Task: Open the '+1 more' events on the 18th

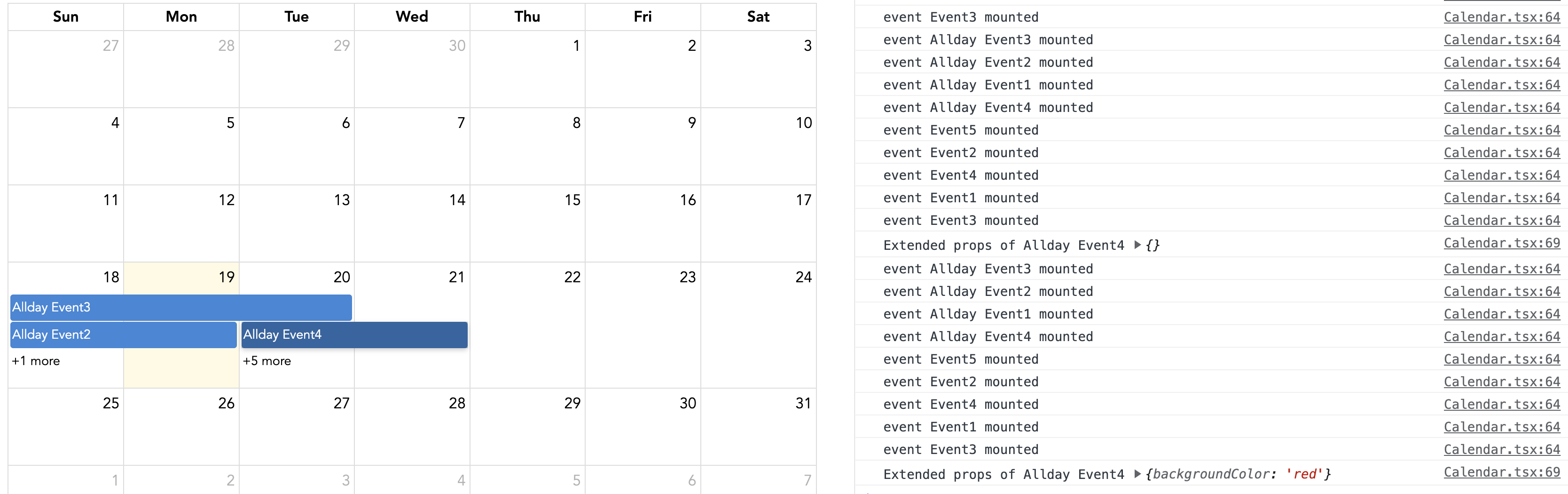Action: tap(35, 360)
